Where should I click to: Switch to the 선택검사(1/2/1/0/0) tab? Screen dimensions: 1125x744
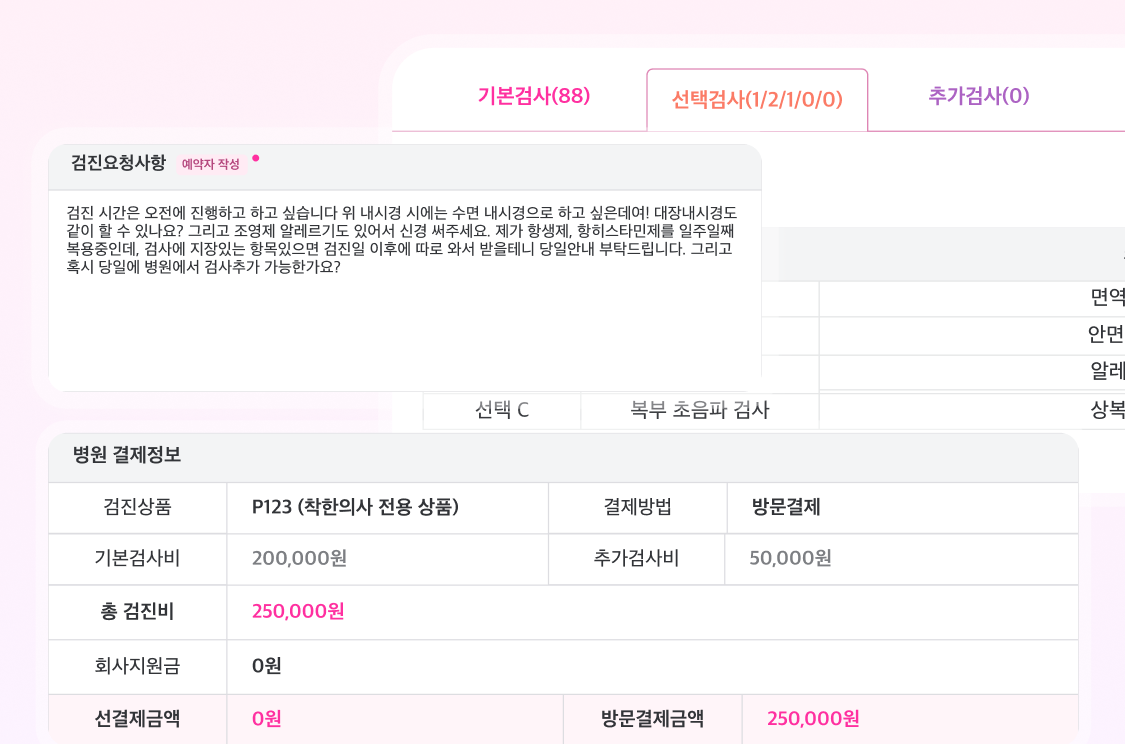[x=757, y=100]
